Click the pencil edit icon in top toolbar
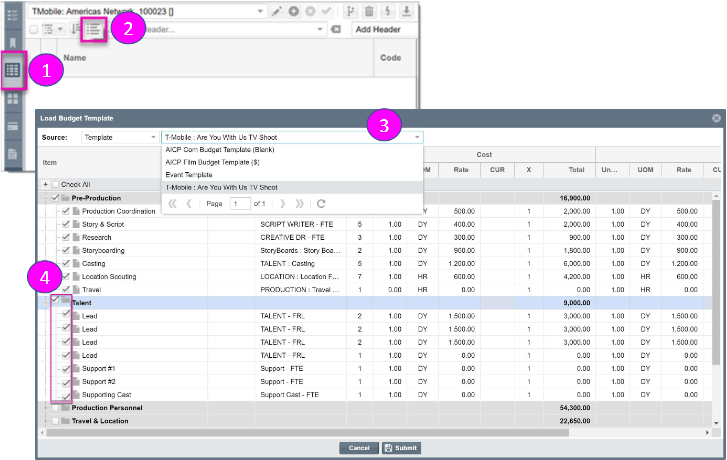The height and width of the screenshot is (460, 727). coord(277,11)
